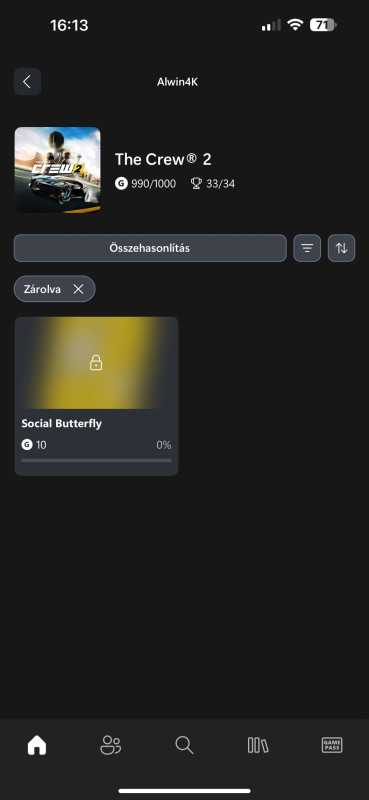Open The Crew 2 cover thumbnail

coord(58,170)
